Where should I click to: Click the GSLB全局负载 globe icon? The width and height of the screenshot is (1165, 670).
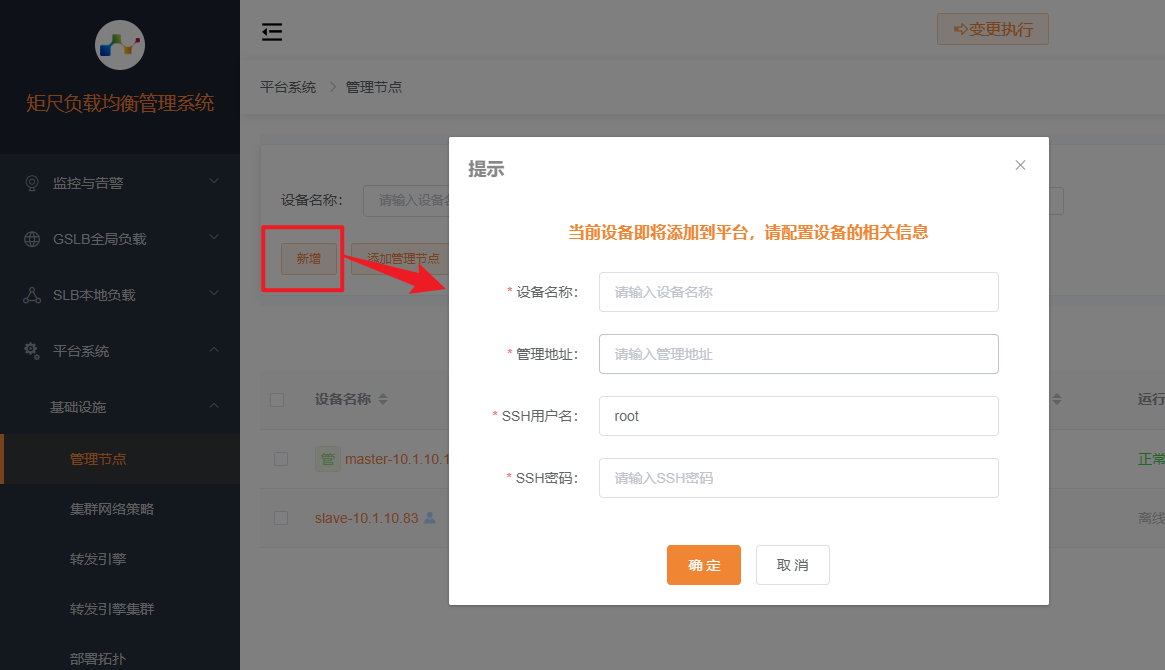(32, 239)
